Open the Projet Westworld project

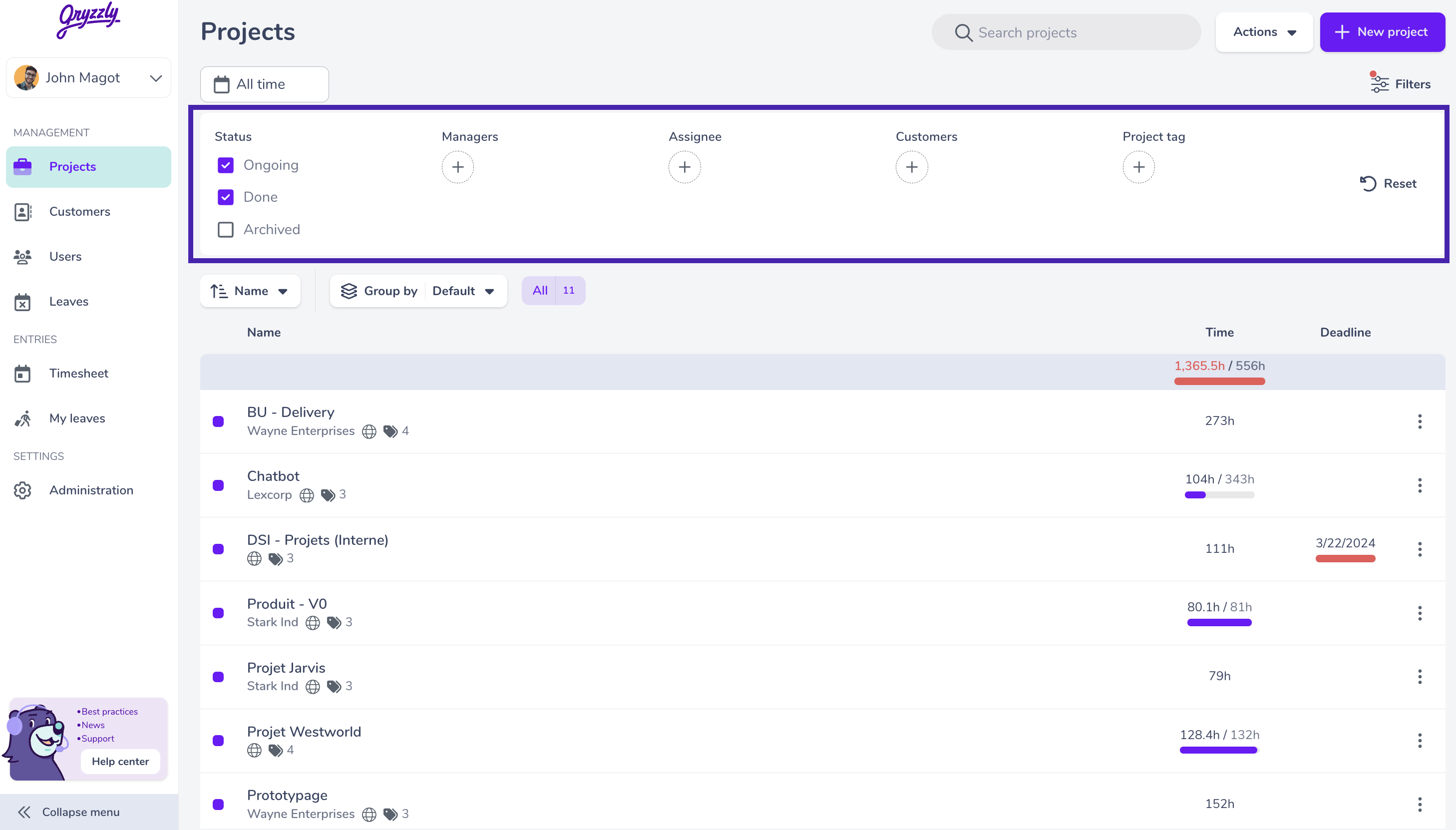point(304,732)
